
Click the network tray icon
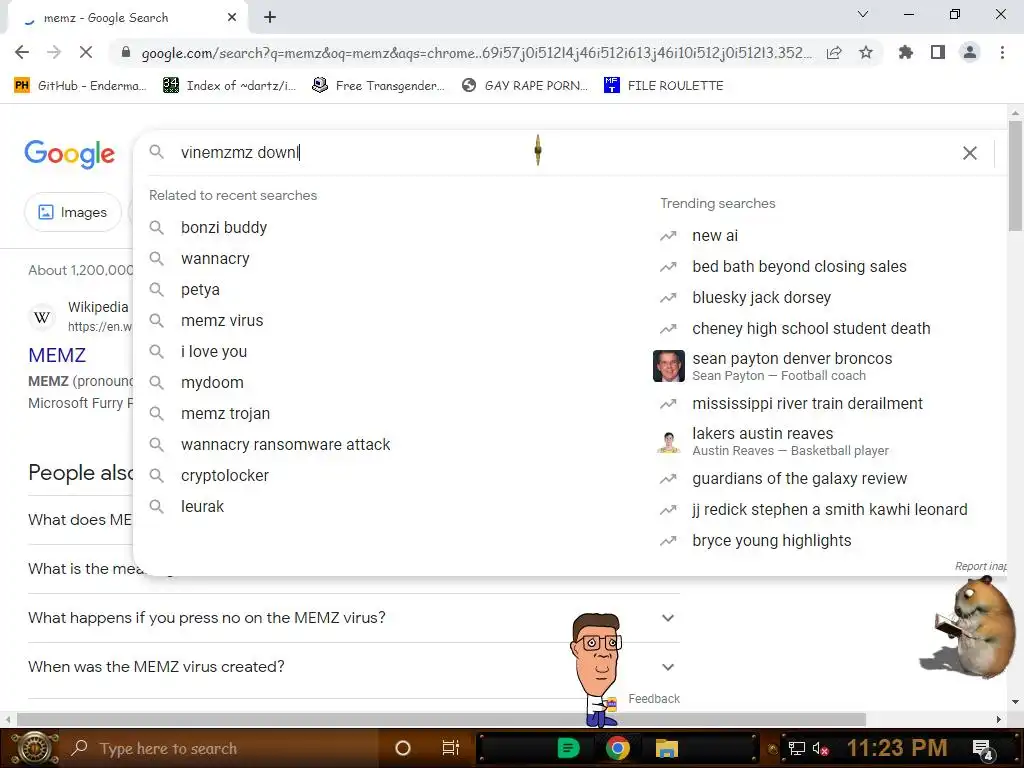[797, 748]
